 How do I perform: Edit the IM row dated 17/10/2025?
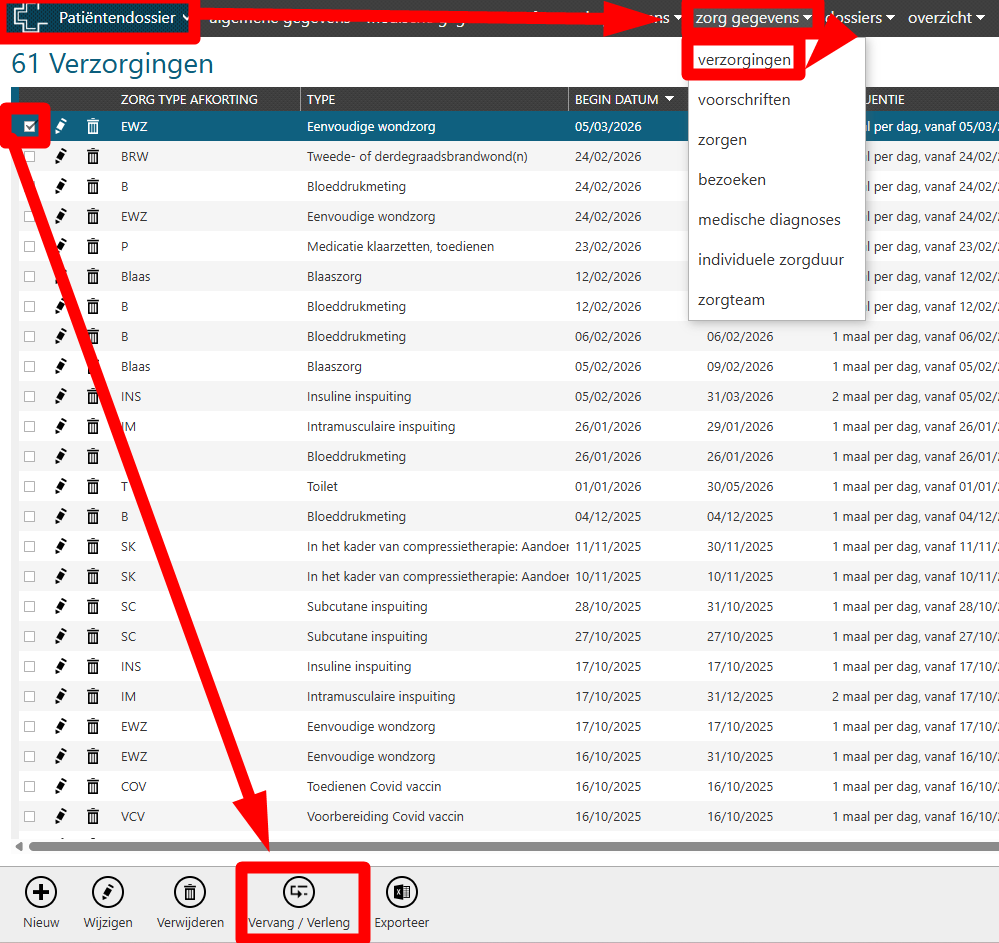[x=61, y=696]
